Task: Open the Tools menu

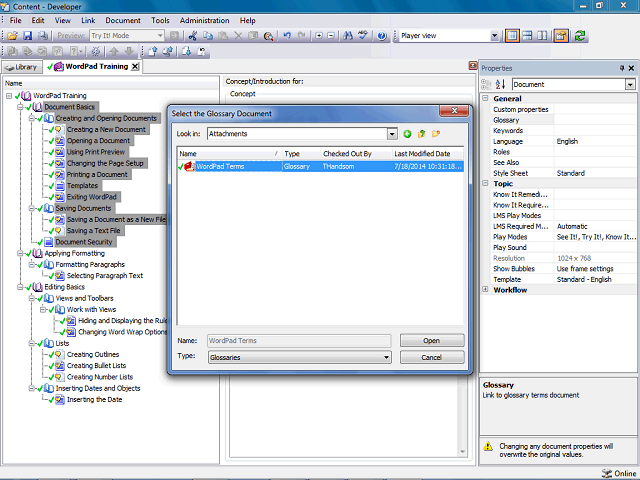Action: (x=160, y=20)
